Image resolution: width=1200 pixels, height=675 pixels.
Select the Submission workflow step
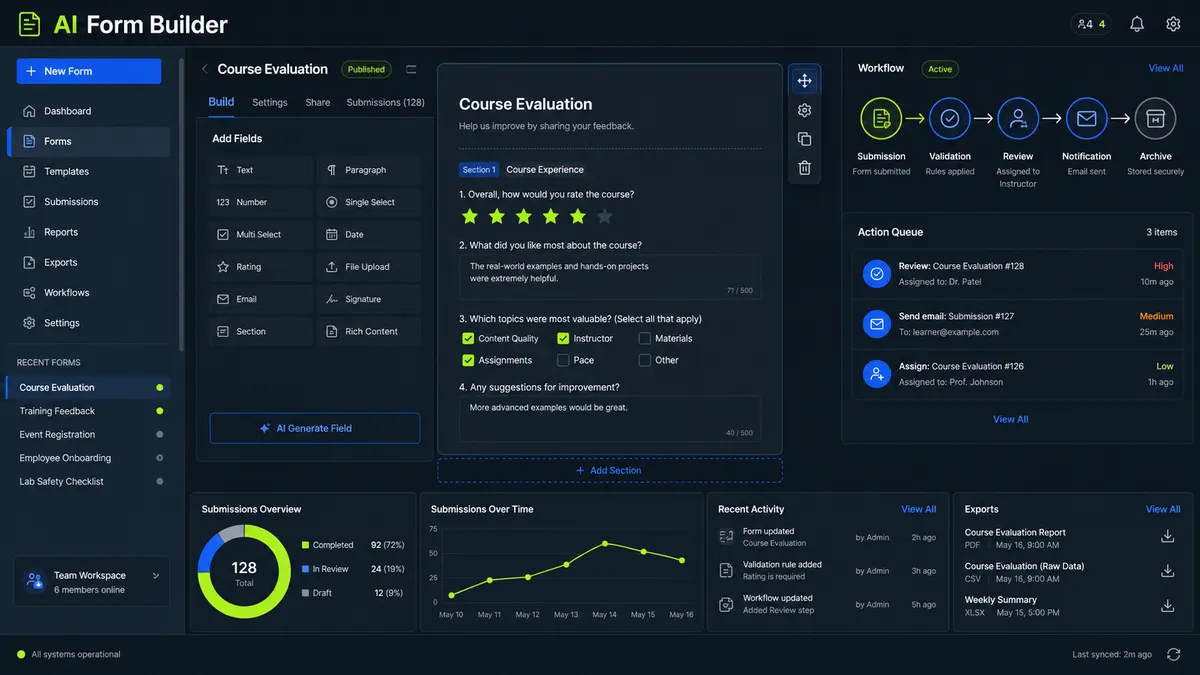click(x=881, y=118)
